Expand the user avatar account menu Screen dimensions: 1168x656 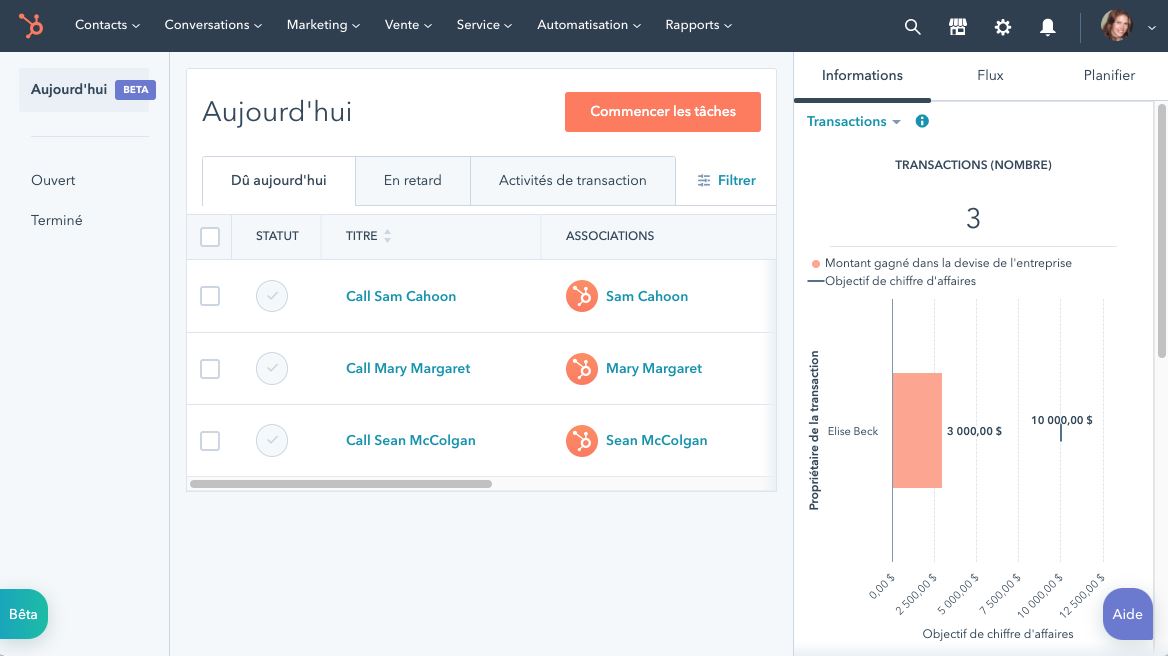point(1123,26)
